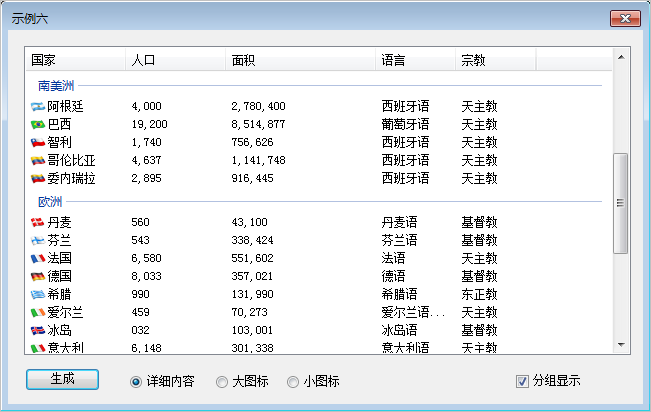Select the France flag icon beside 法国
The image size is (651, 412).
click(38, 258)
